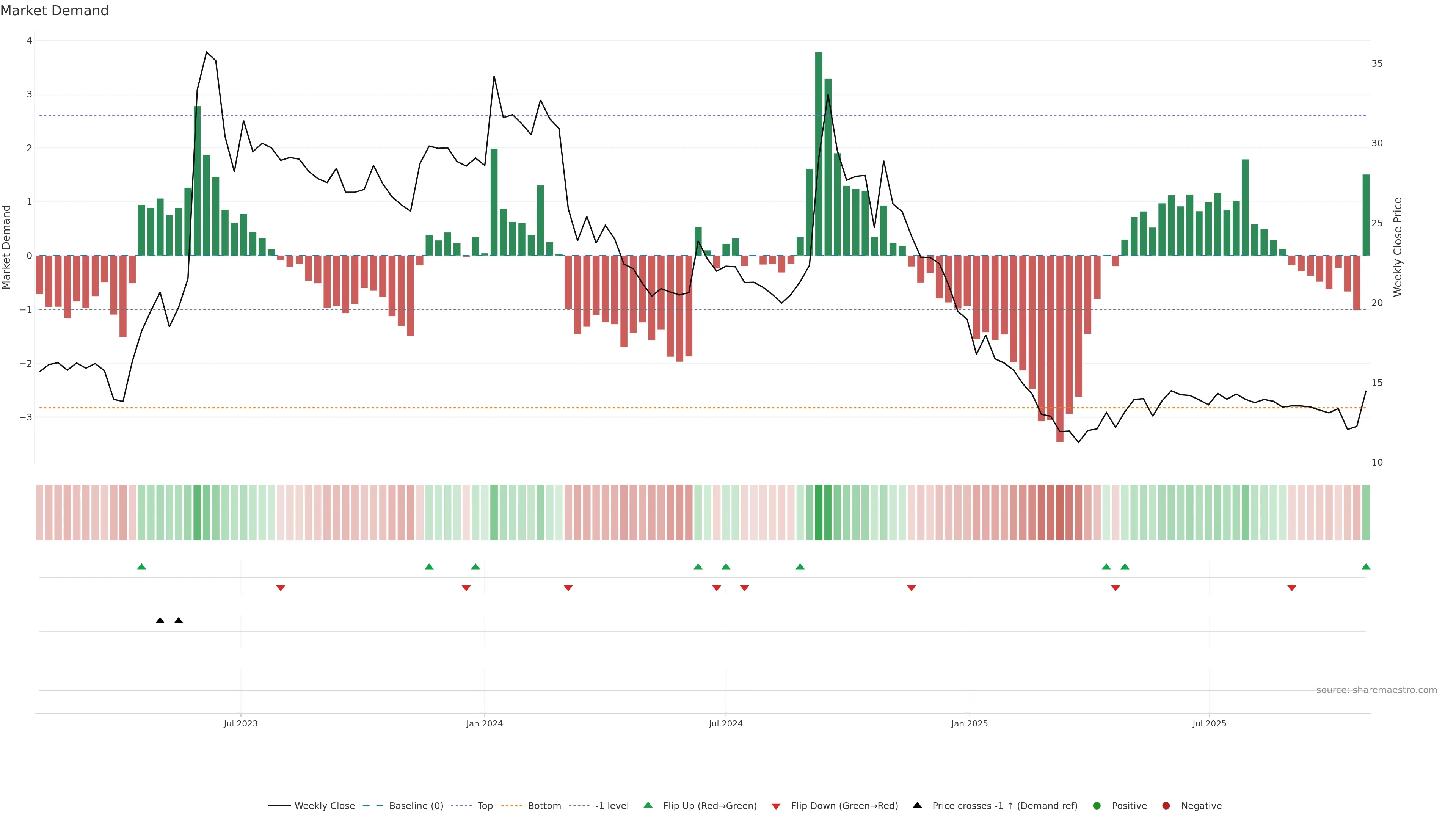Screen dimensions: 1456x819
Task: Click the Jan 2025 x-axis label
Action: (970, 723)
